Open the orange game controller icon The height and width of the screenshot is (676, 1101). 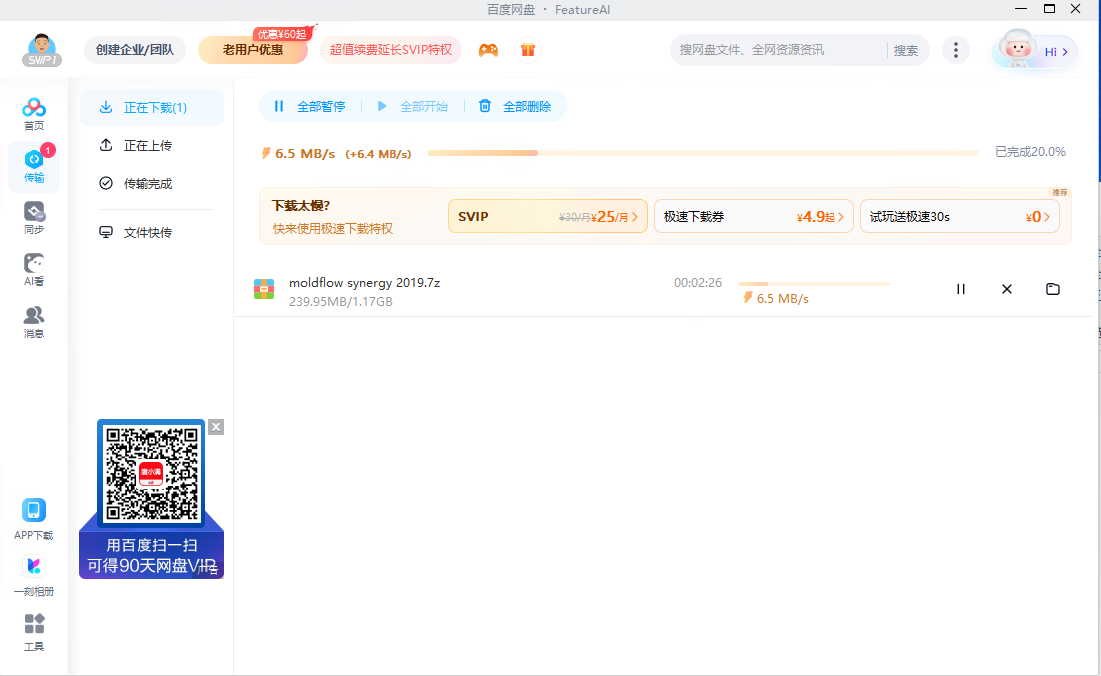coord(488,50)
